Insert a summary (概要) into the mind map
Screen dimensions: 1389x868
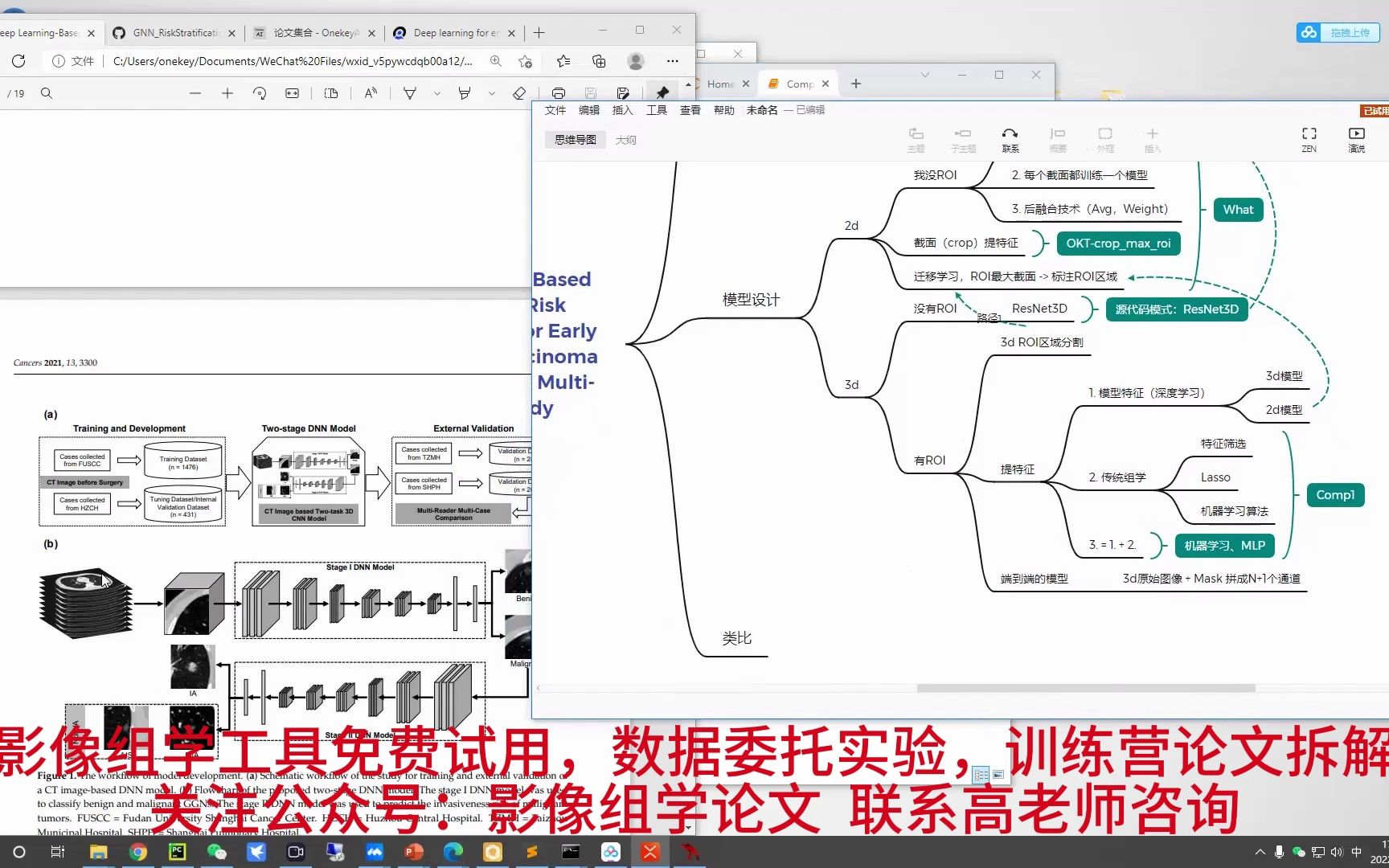tap(1057, 138)
